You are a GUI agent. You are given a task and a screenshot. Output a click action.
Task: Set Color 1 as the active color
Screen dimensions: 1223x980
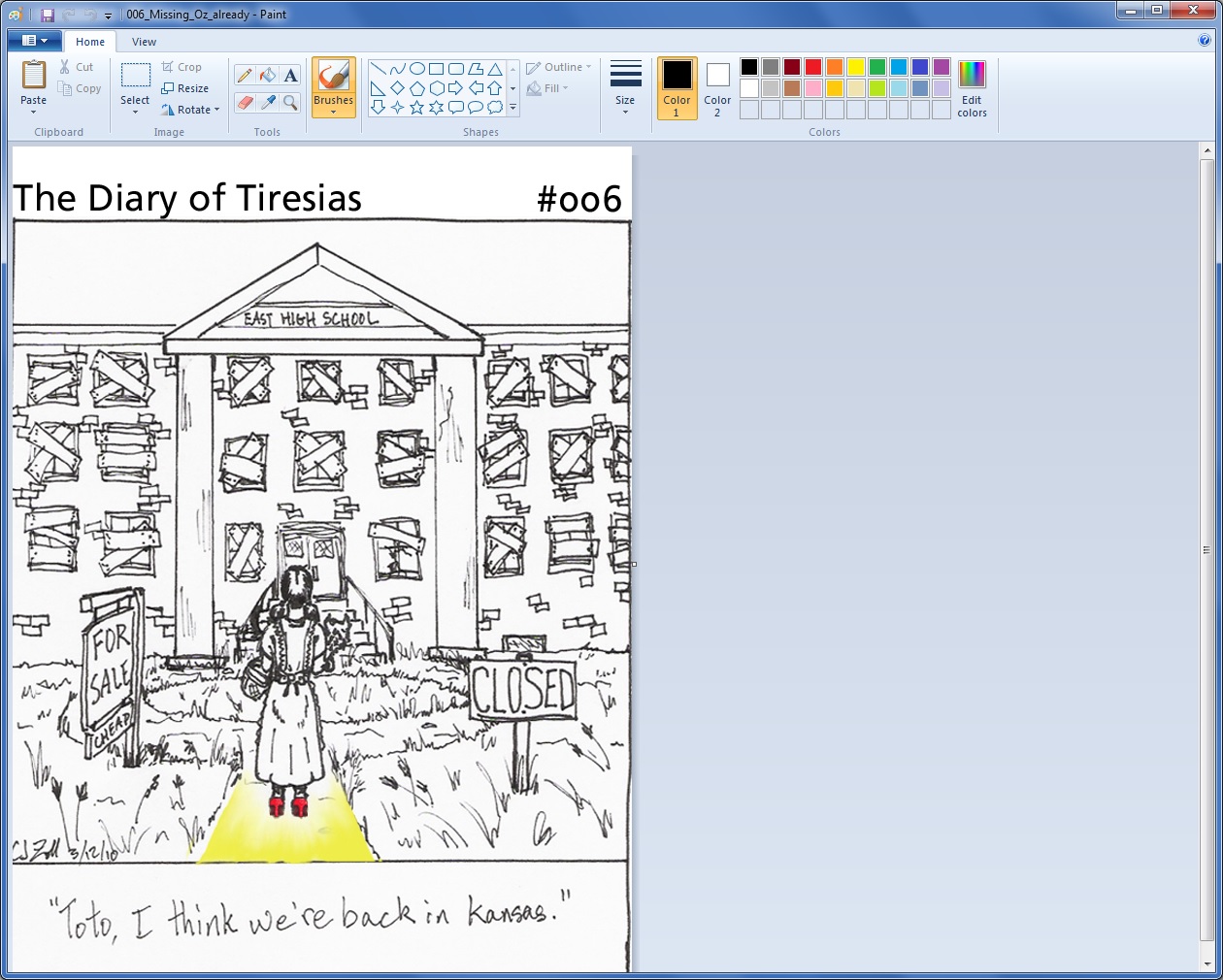[x=677, y=88]
